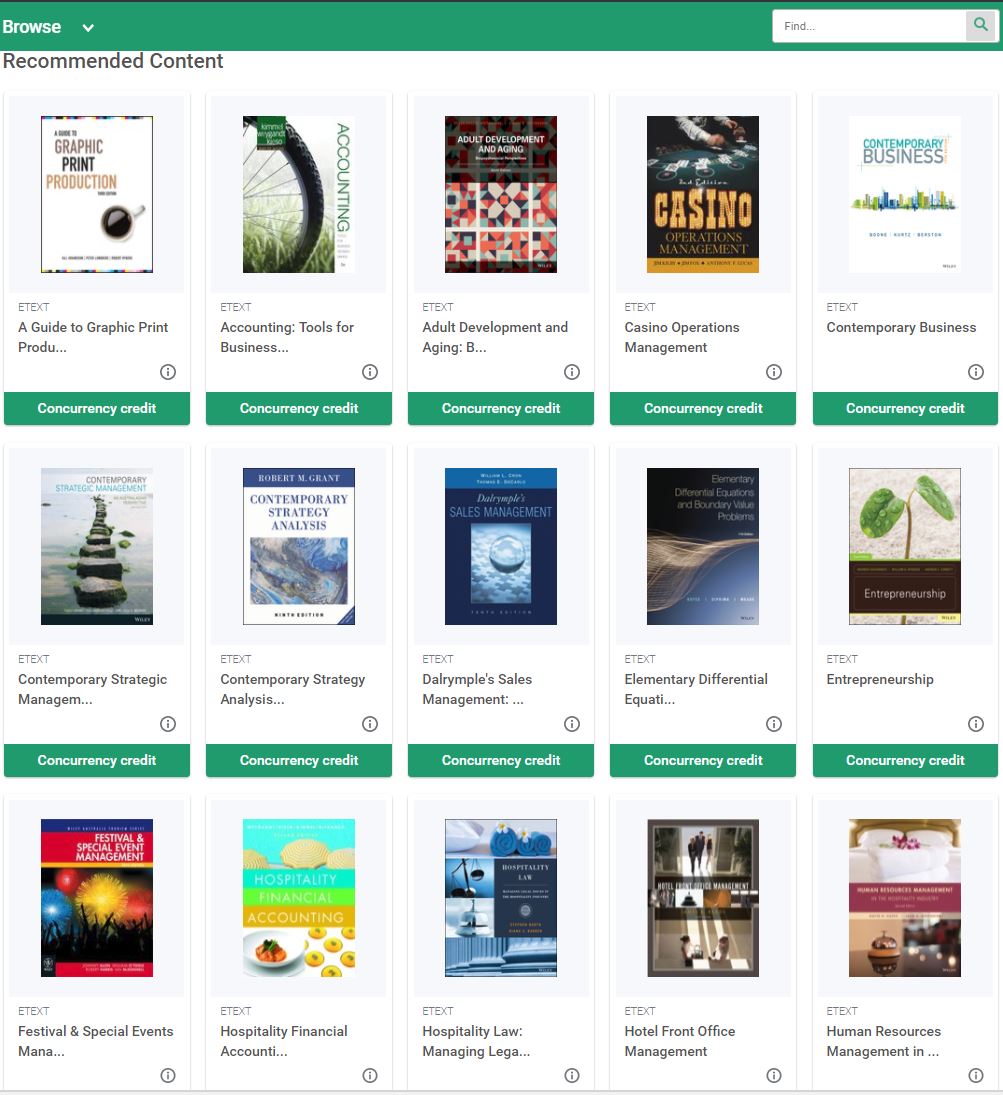Open title link Entrepreneurship
Image resolution: width=1003 pixels, height=1095 pixels.
[879, 679]
